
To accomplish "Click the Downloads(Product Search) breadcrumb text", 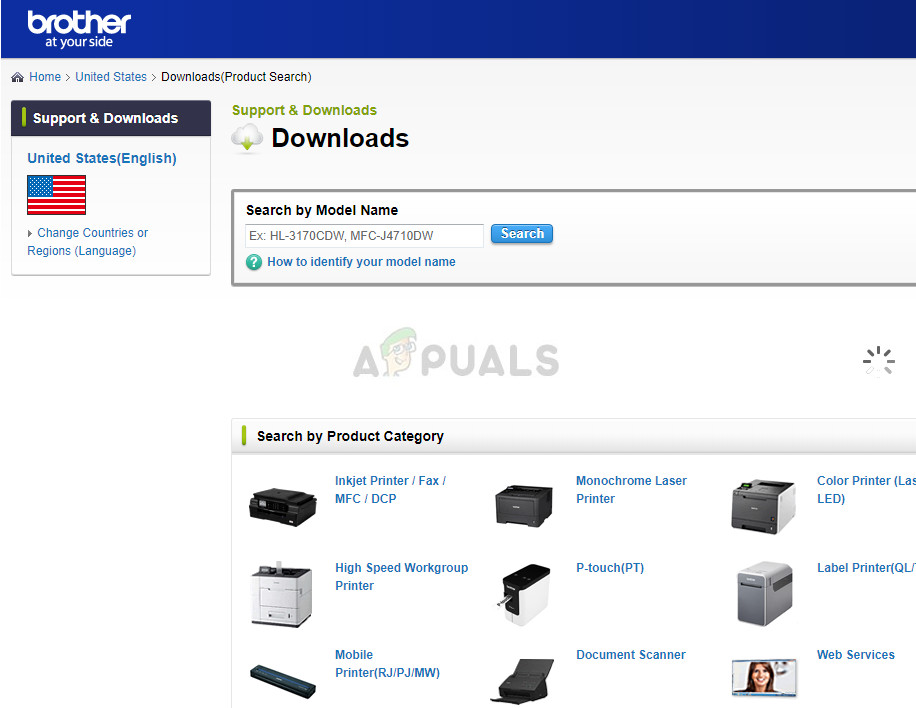I will coord(236,77).
